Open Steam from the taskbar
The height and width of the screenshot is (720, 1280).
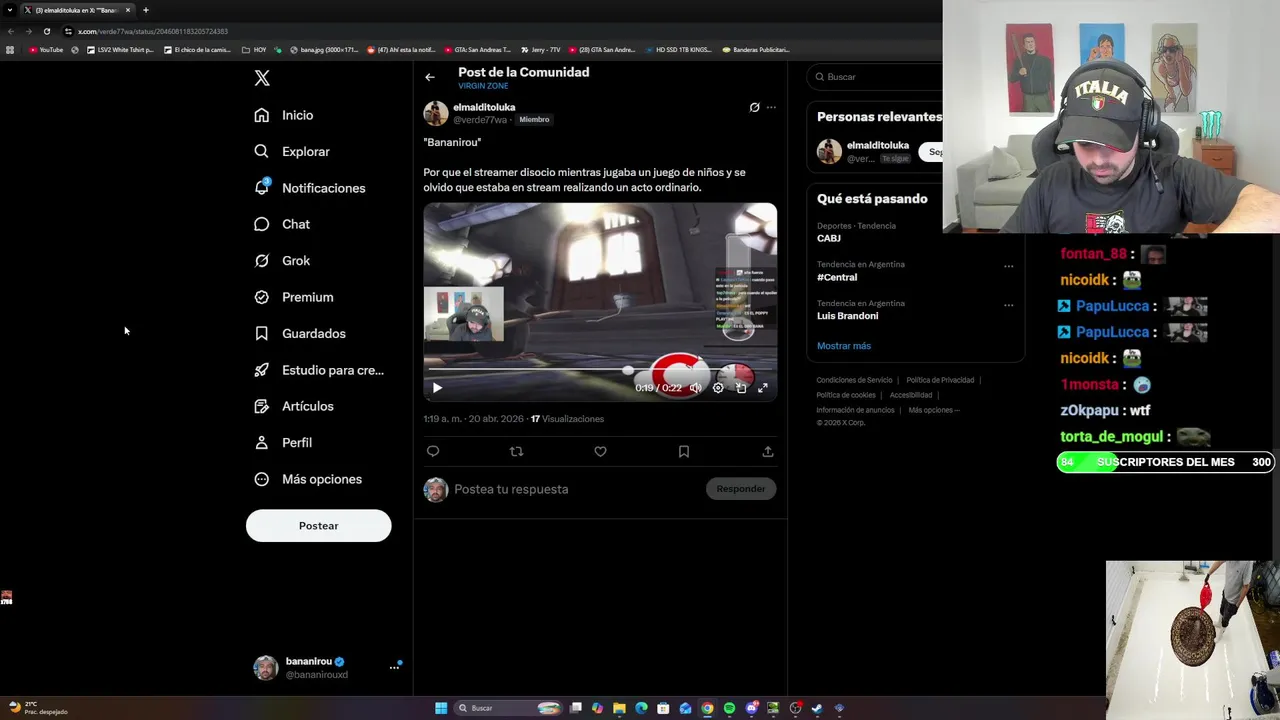(x=817, y=708)
